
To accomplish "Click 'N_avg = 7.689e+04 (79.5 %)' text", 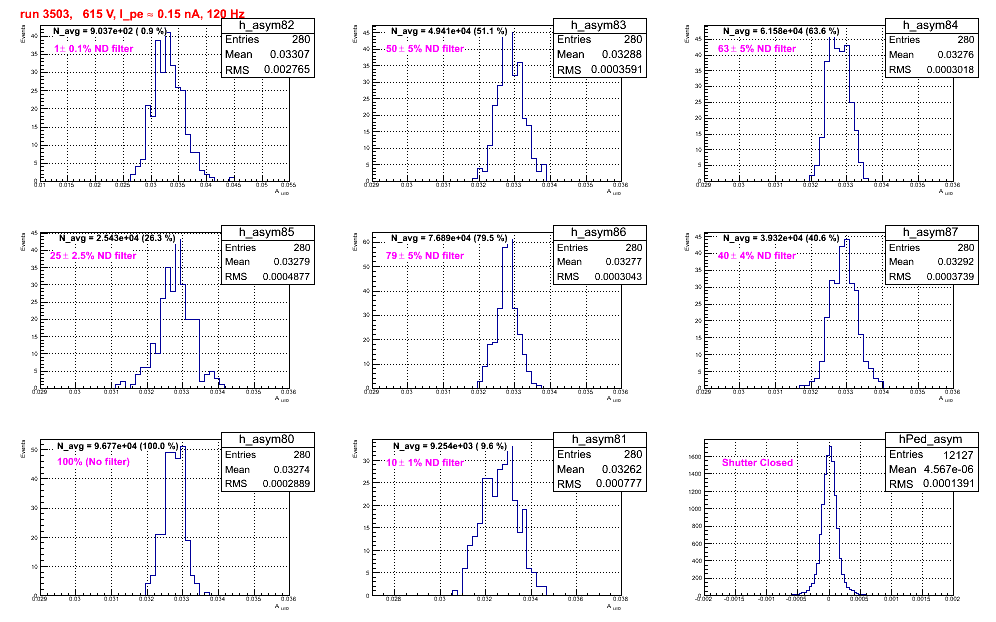I will (449, 238).
